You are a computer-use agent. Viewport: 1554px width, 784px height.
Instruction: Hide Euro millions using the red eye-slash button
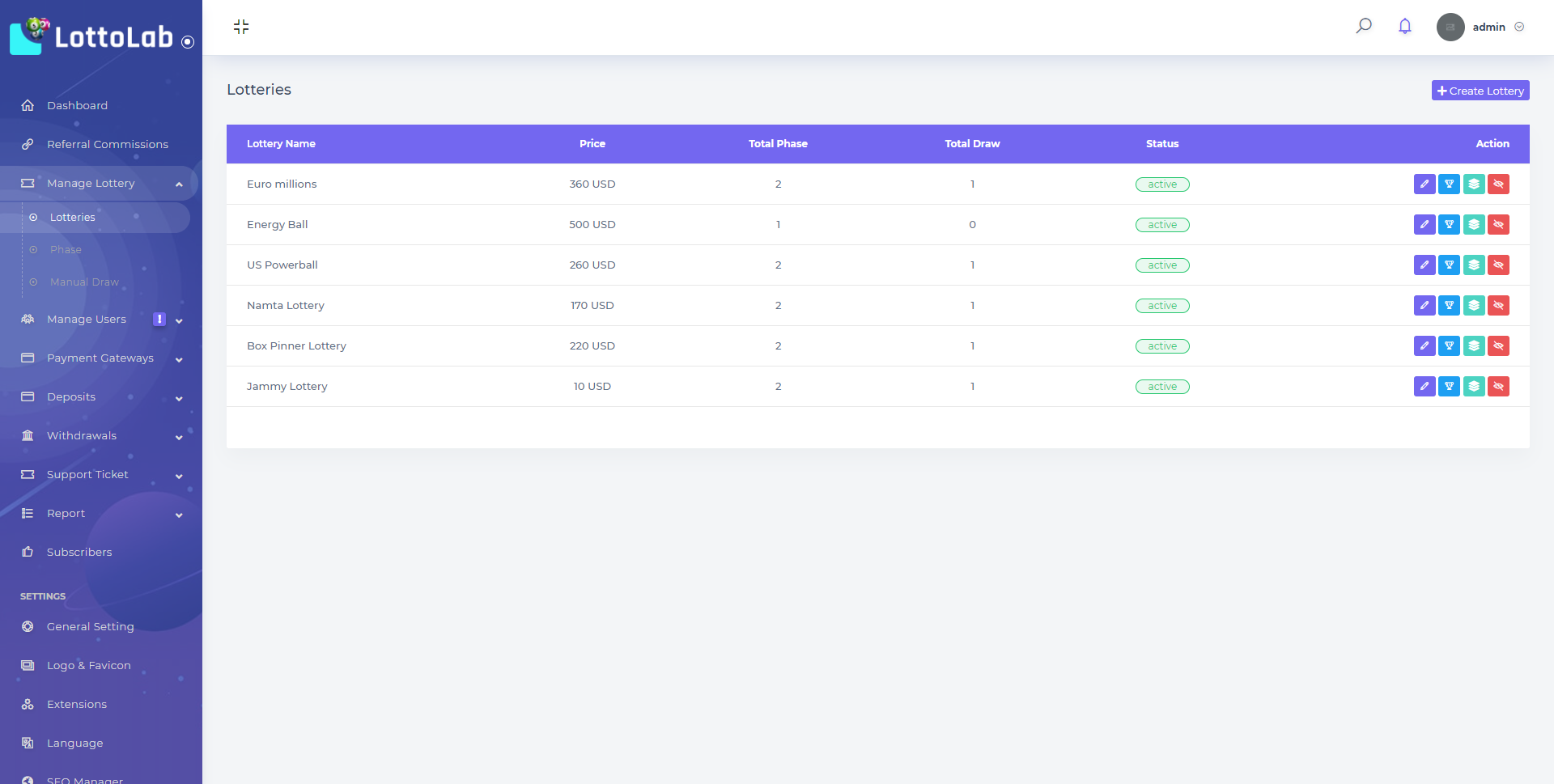1498,184
